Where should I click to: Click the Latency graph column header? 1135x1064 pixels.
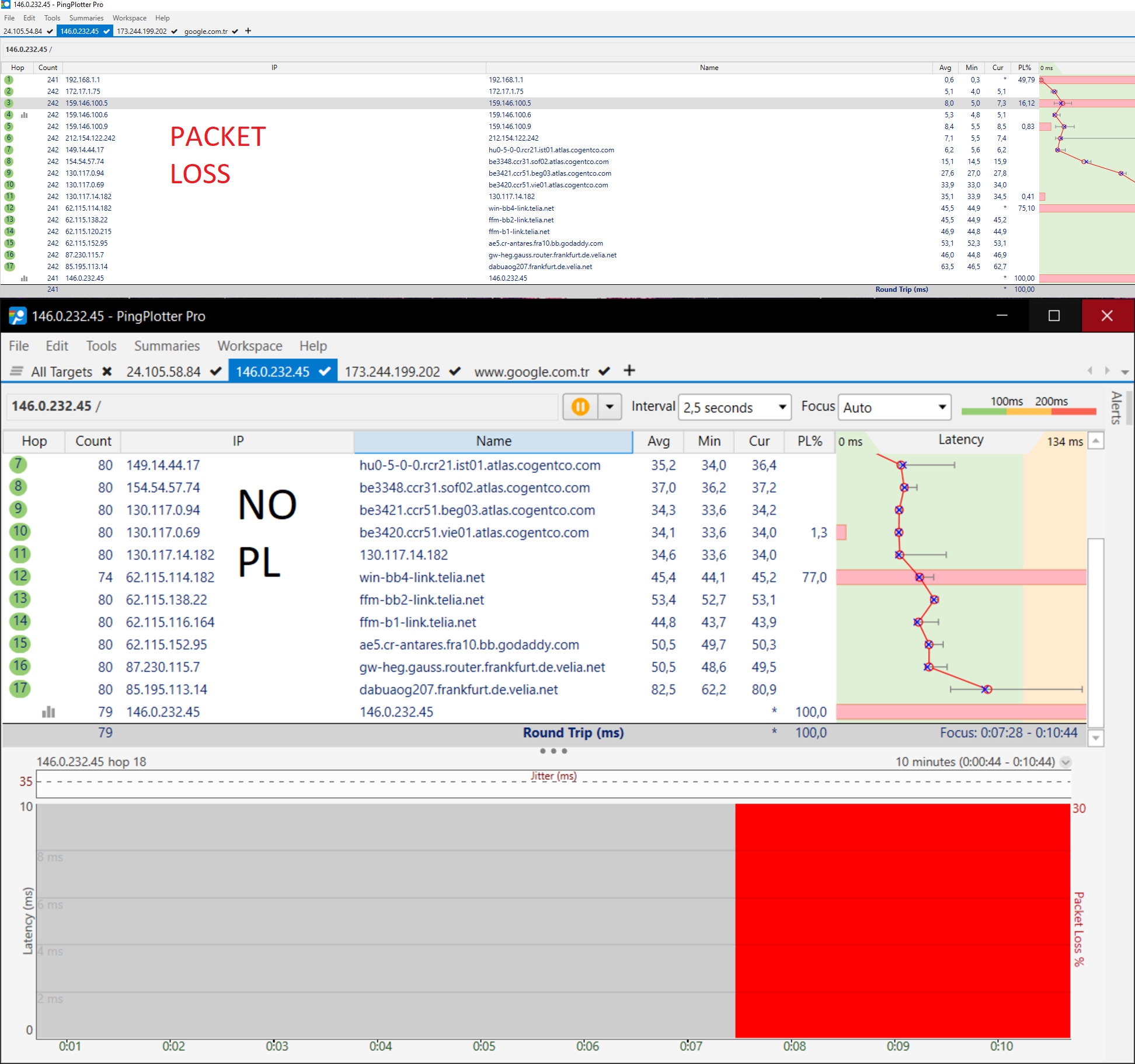click(961, 440)
